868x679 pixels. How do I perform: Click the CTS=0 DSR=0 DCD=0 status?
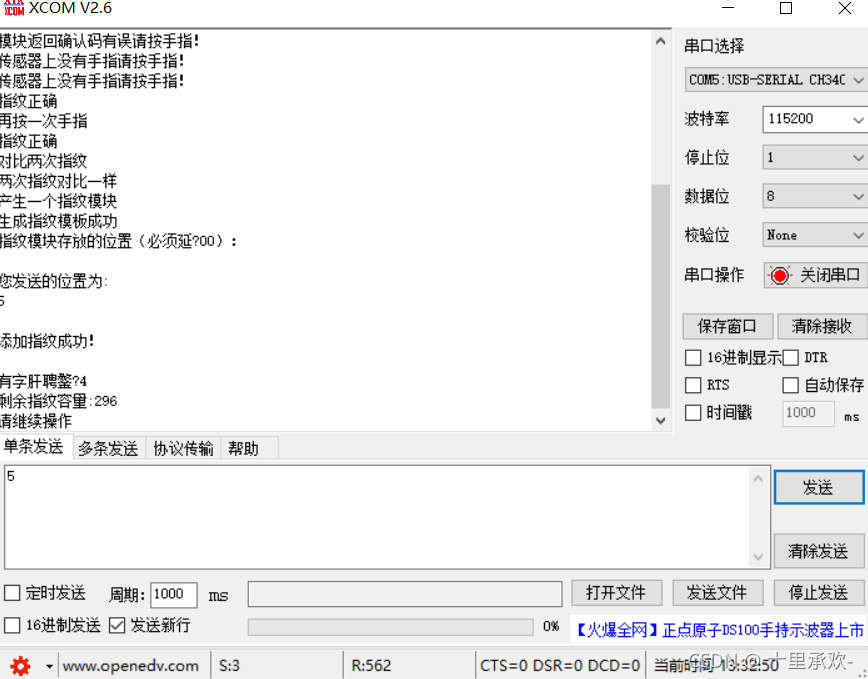point(560,666)
